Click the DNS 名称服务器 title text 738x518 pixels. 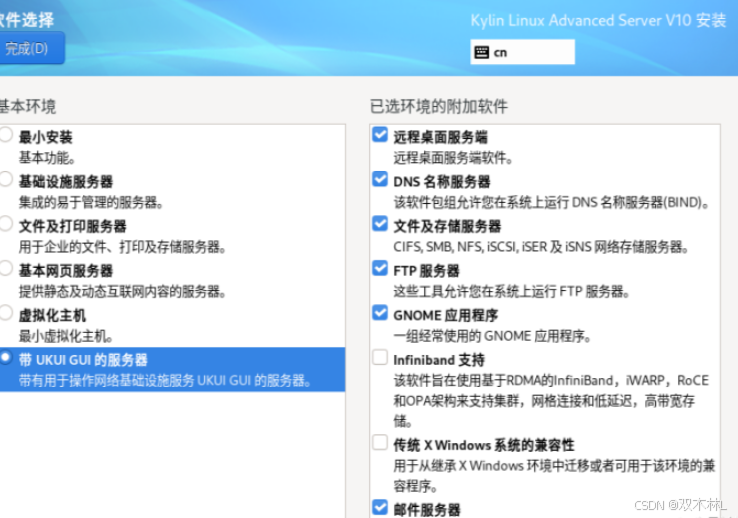[x=442, y=182]
